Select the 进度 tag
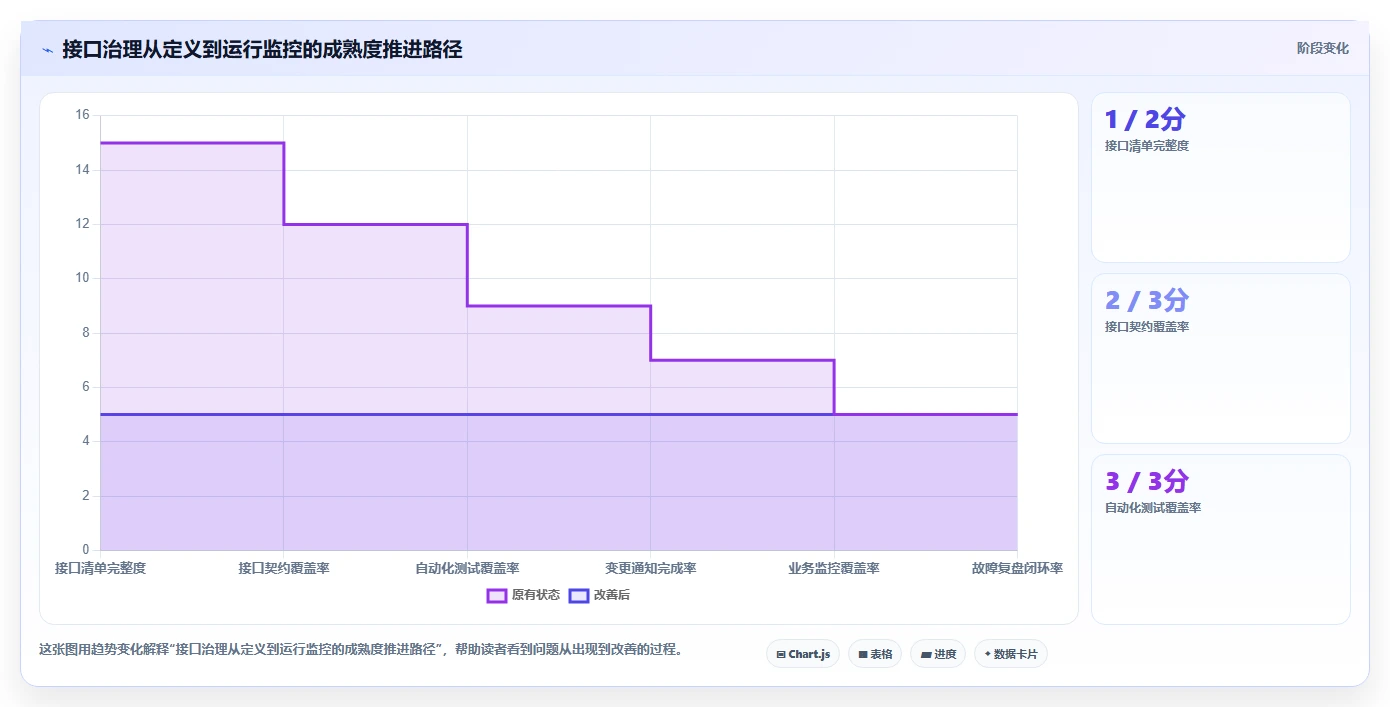 pyautogui.click(x=938, y=654)
